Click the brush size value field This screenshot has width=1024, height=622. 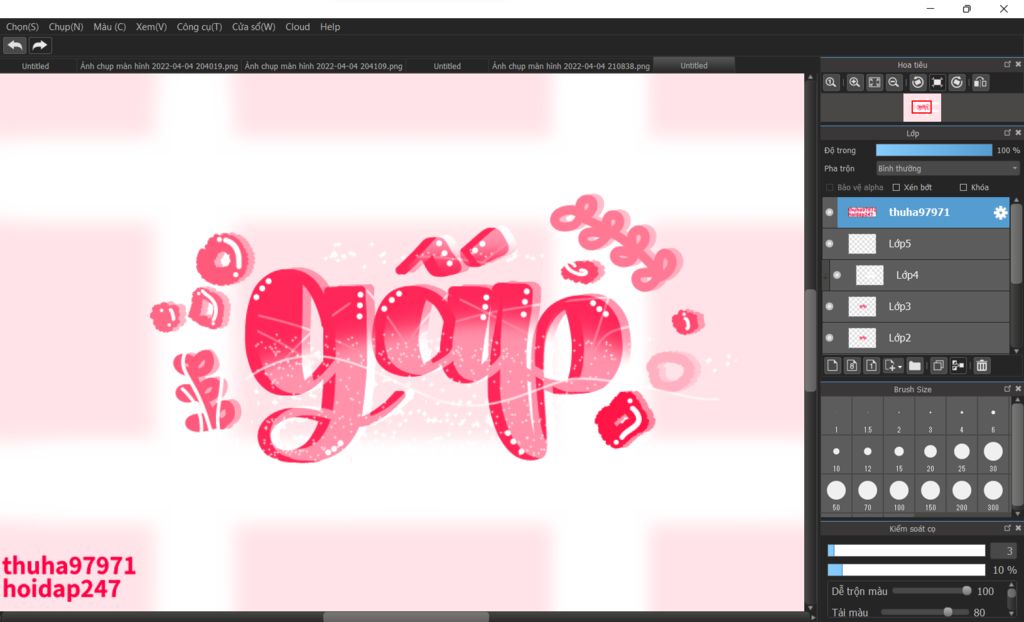click(1006, 551)
